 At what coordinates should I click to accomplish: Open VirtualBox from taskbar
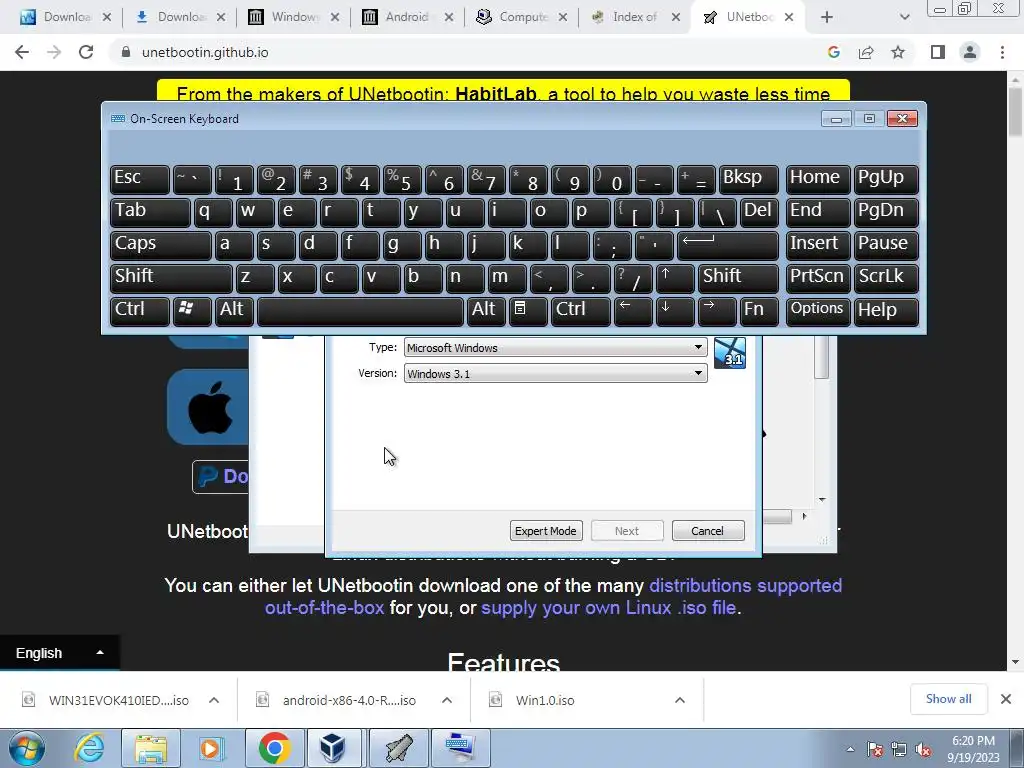coord(334,748)
